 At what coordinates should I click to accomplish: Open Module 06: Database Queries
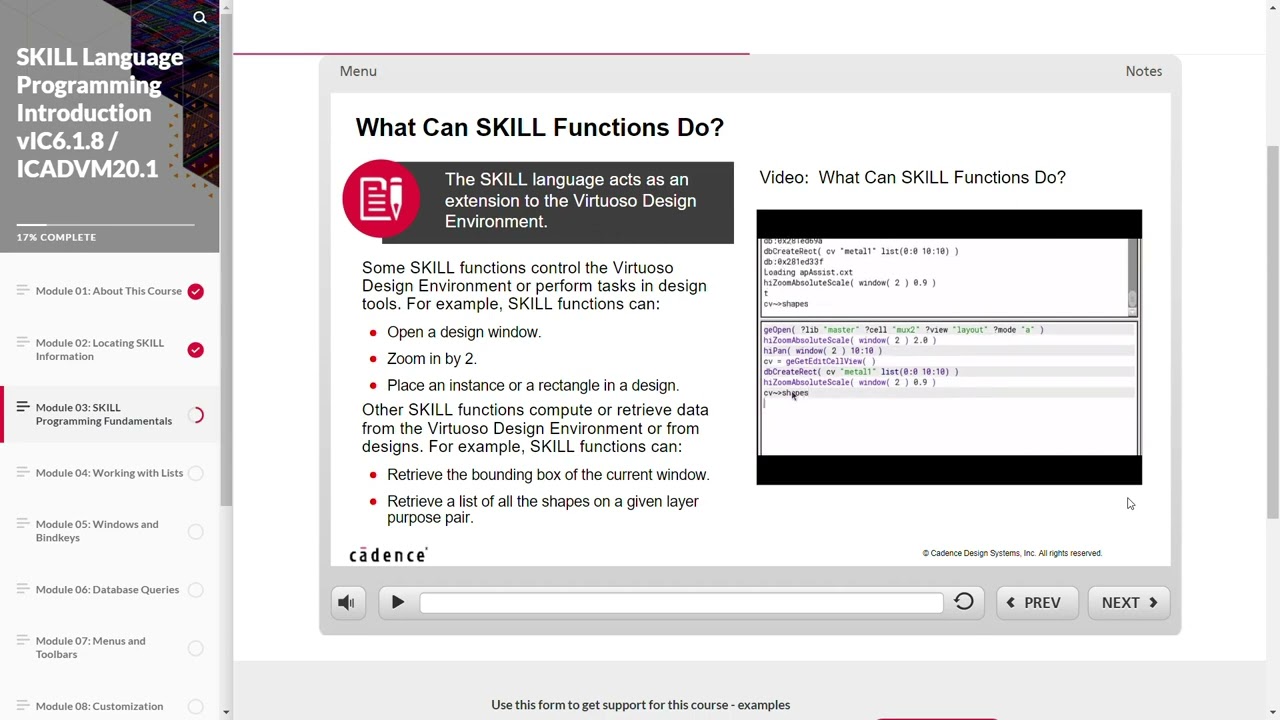pos(107,590)
